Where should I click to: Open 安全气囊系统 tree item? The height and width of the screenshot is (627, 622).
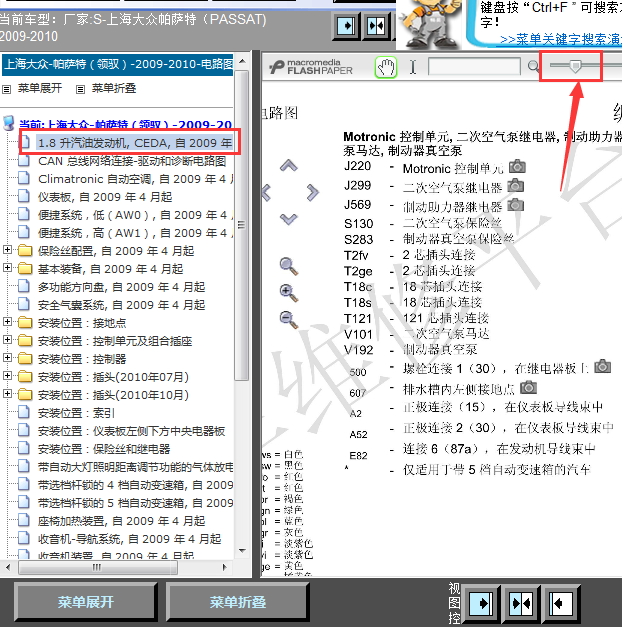(x=122, y=305)
